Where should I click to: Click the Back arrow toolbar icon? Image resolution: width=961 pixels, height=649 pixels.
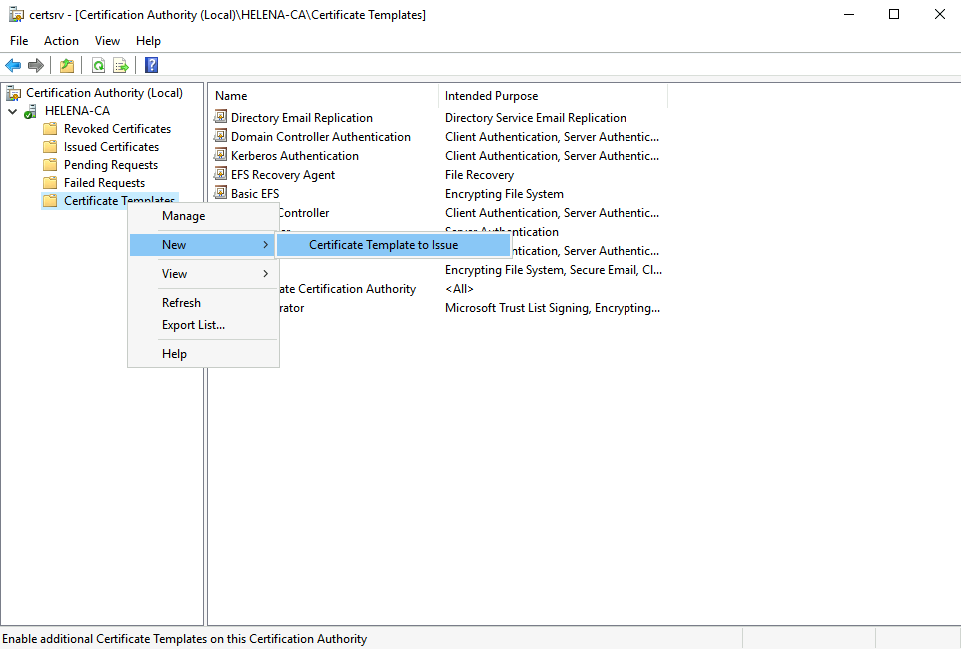[13, 66]
